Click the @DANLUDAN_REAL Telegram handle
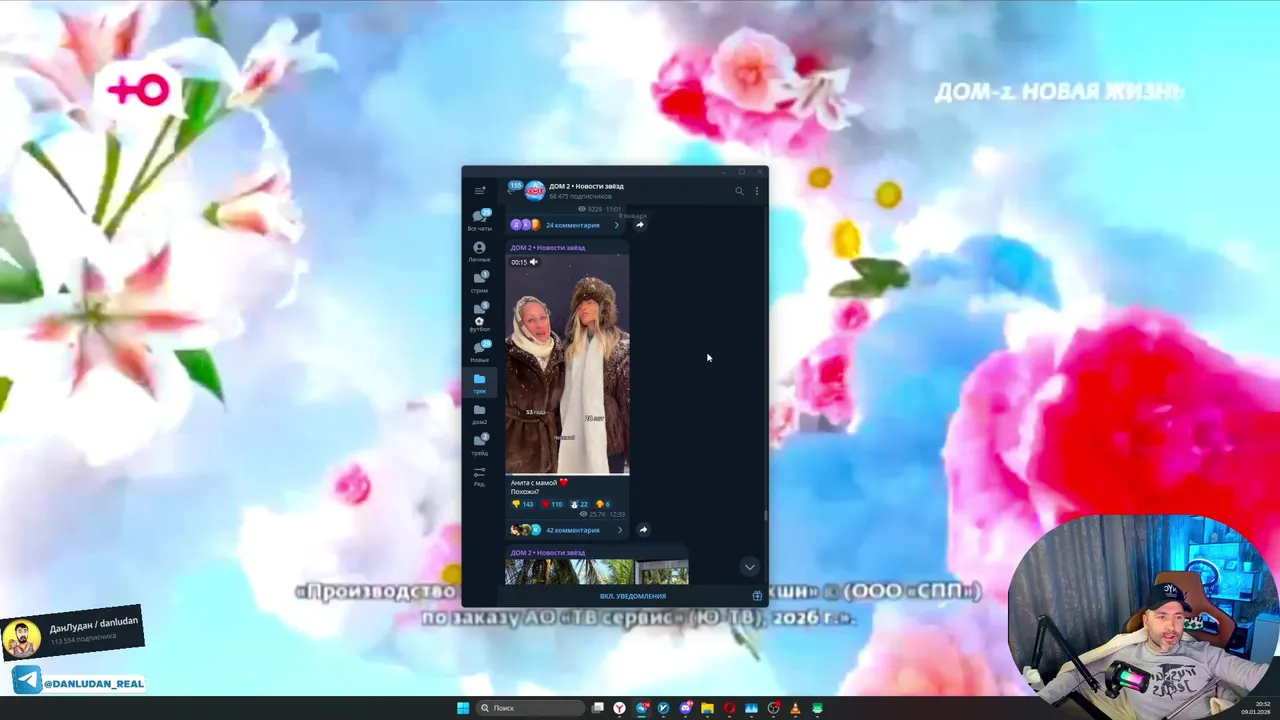This screenshot has width=1280, height=720. pos(79,682)
